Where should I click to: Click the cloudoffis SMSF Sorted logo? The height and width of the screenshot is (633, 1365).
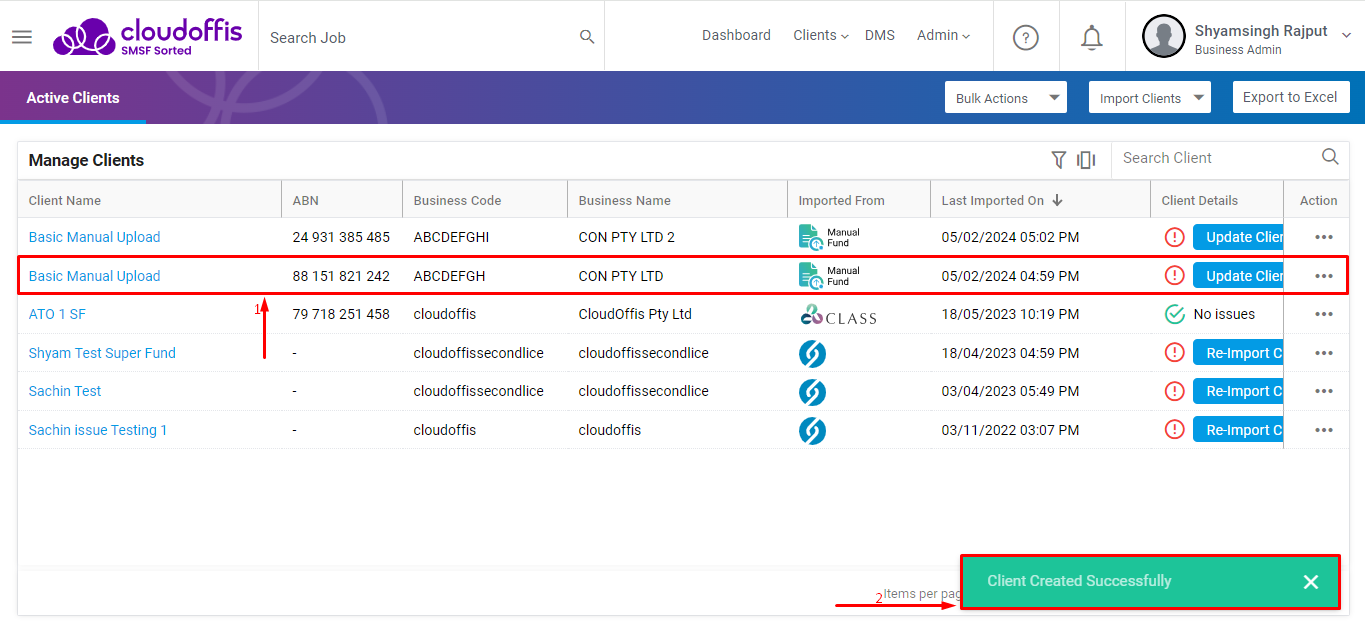click(x=147, y=37)
